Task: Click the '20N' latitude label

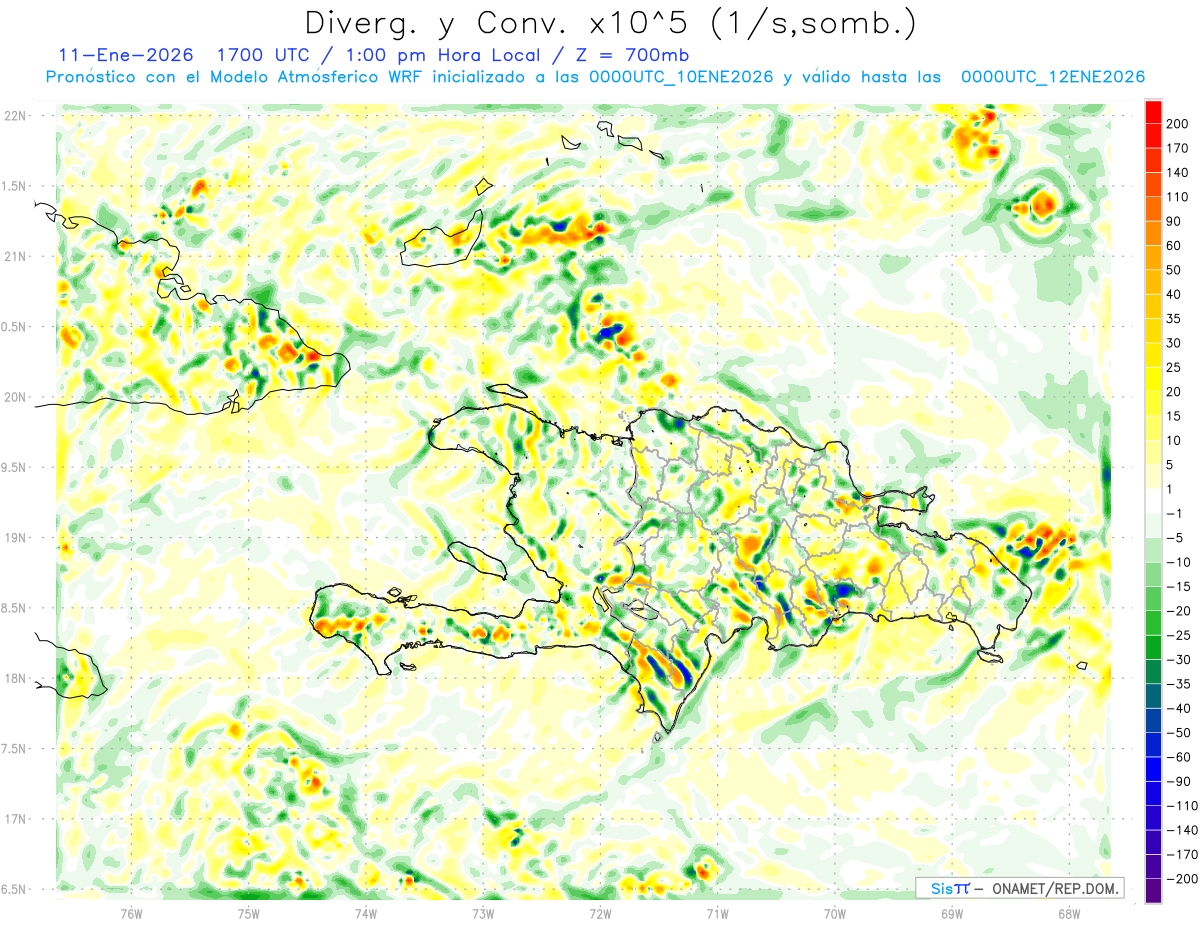Action: [x=15, y=397]
